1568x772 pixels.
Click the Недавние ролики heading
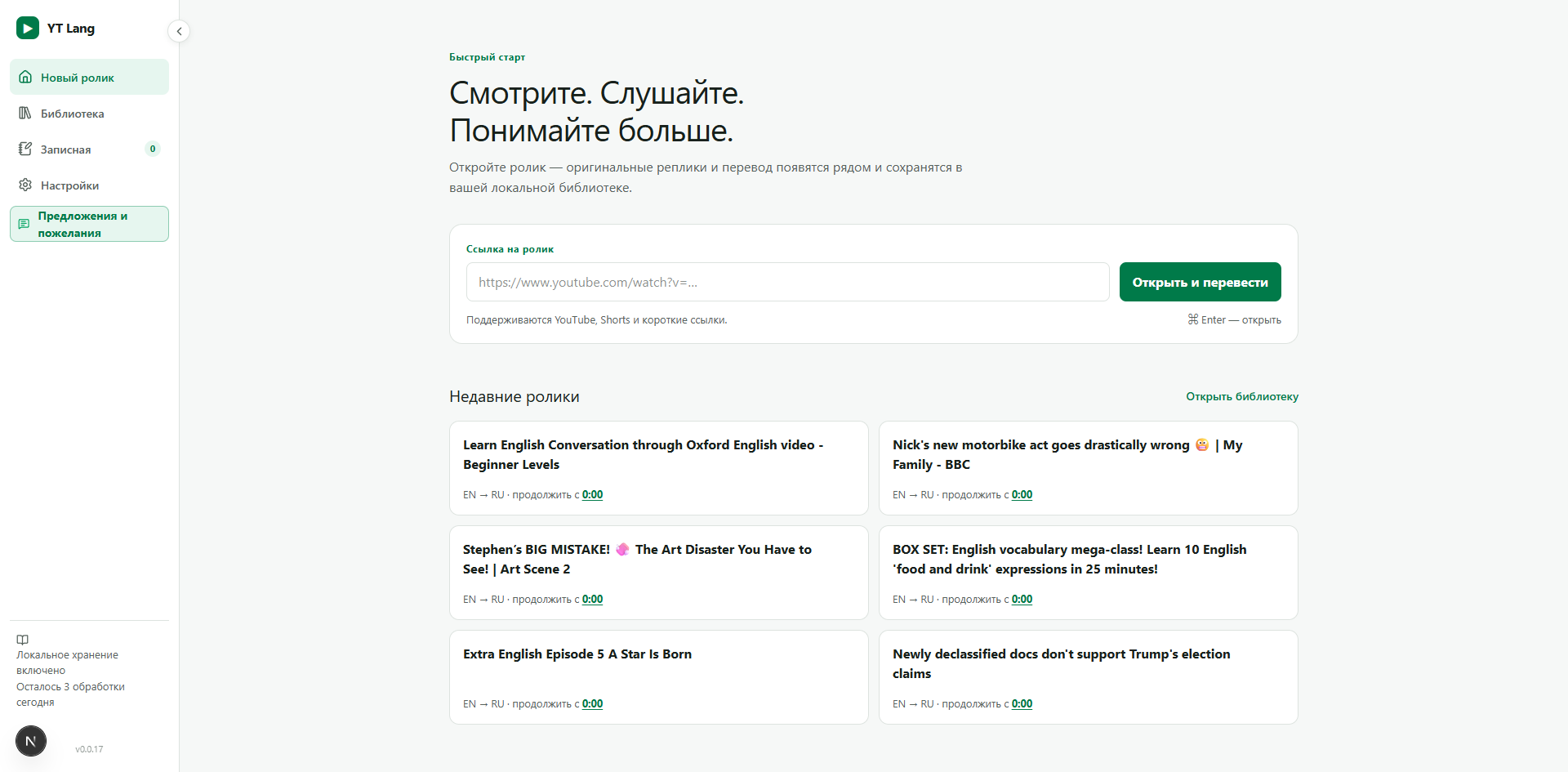pyautogui.click(x=514, y=397)
